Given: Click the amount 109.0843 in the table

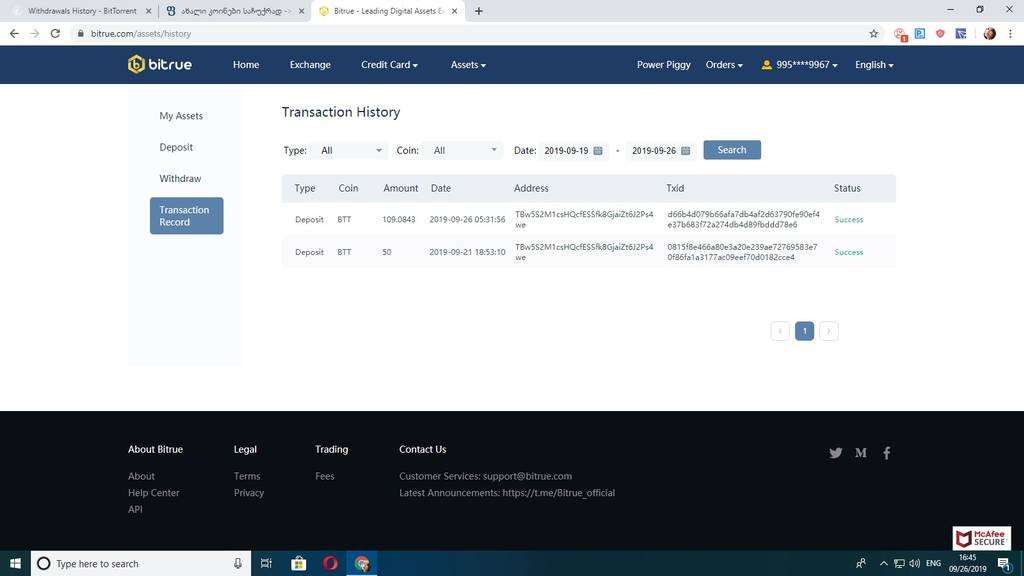Looking at the screenshot, I should coord(399,219).
